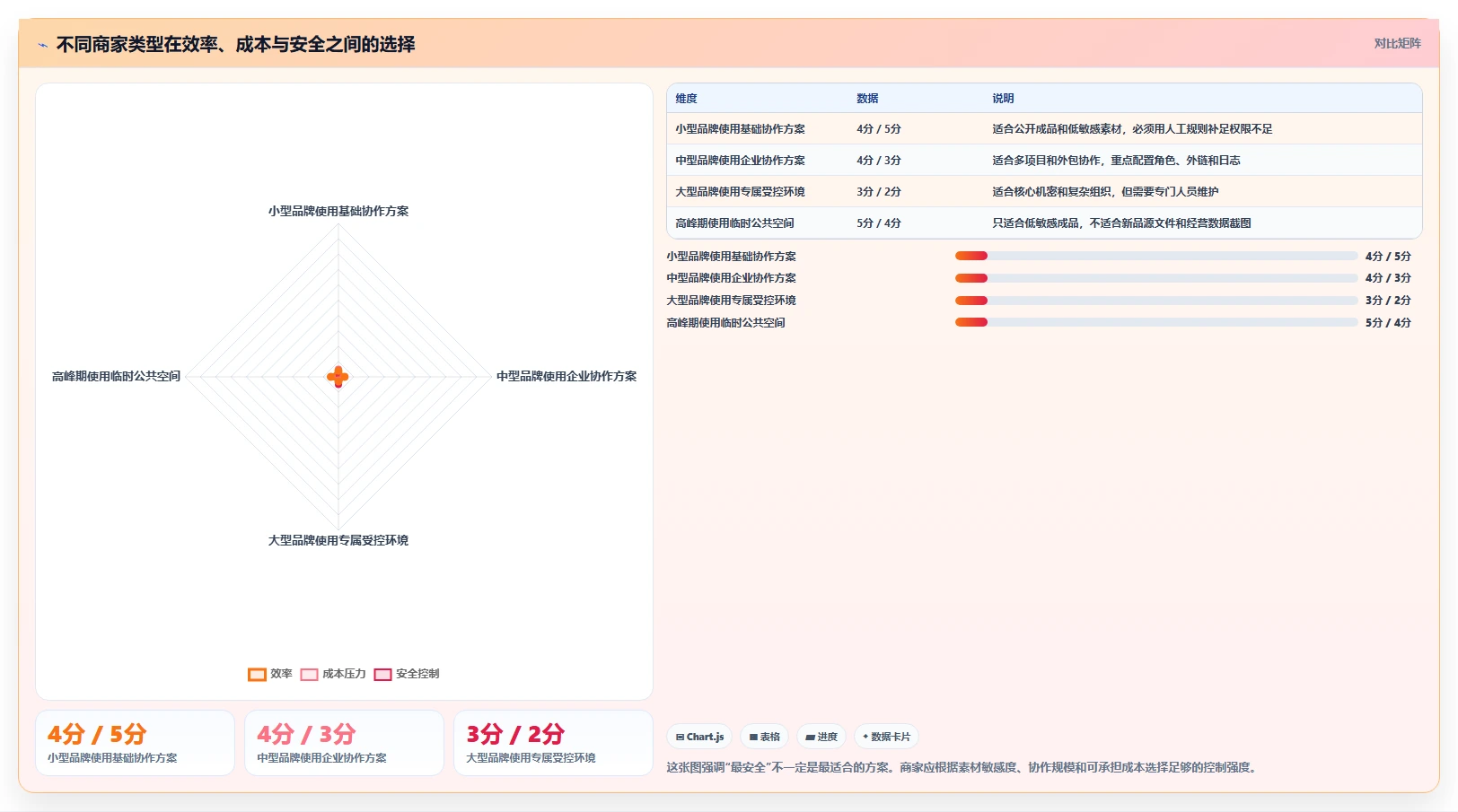The height and width of the screenshot is (812, 1458).
Task: Click the description 适合多项目和外包协作 cell
Action: click(x=1116, y=161)
